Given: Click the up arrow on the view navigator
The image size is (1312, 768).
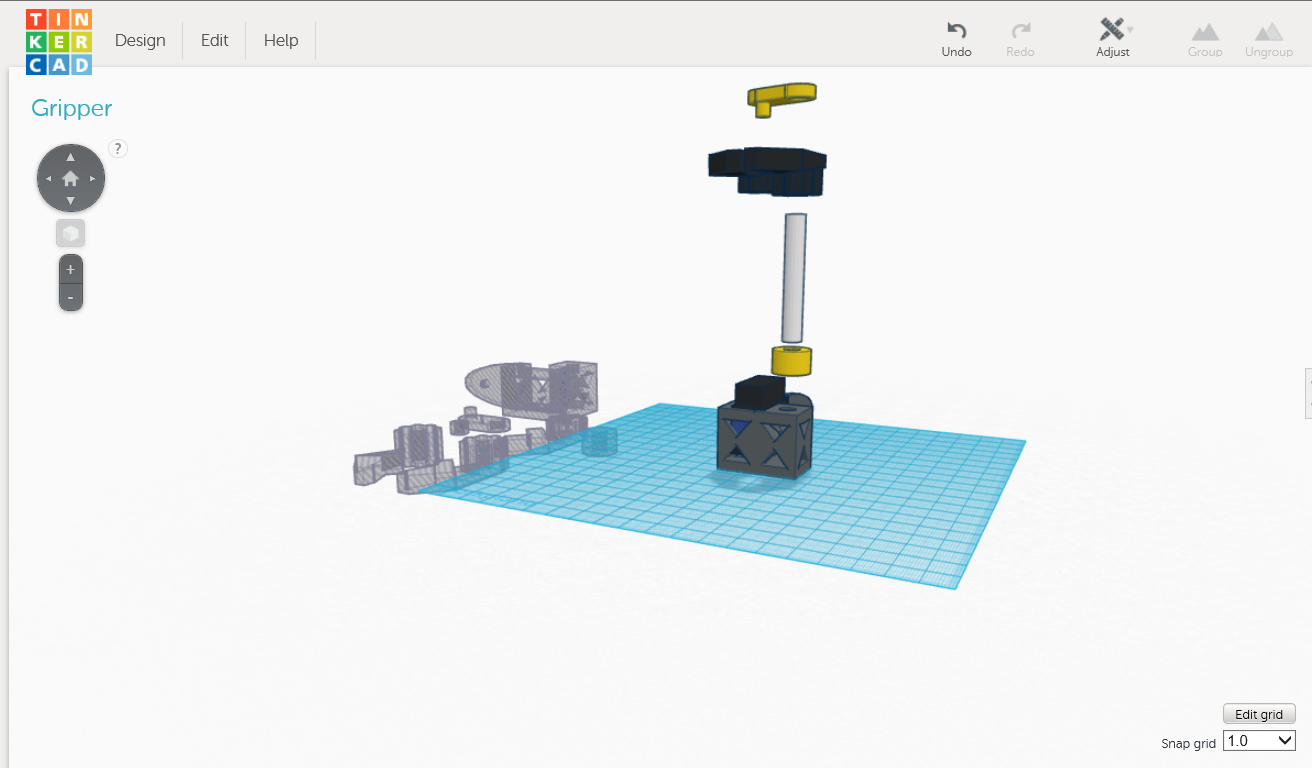Looking at the screenshot, I should pyautogui.click(x=70, y=156).
